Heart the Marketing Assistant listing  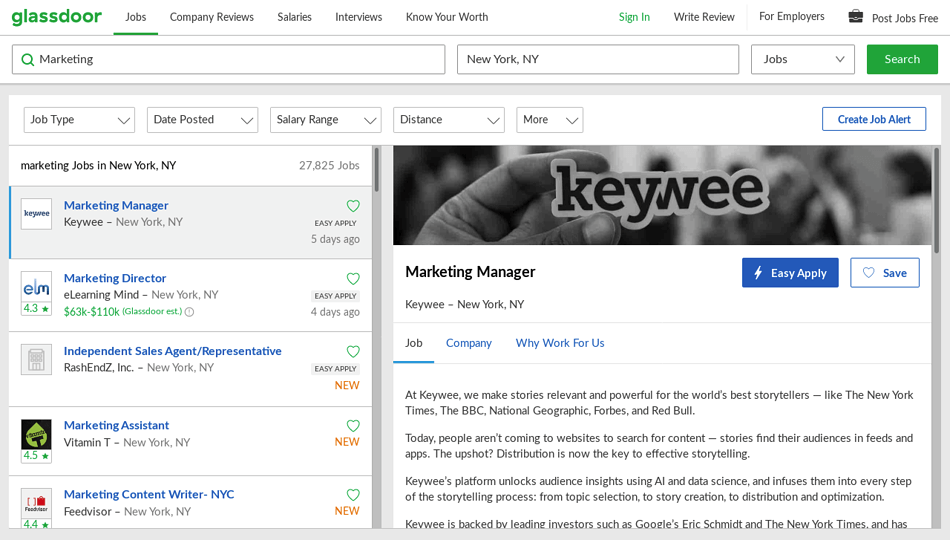click(353, 426)
